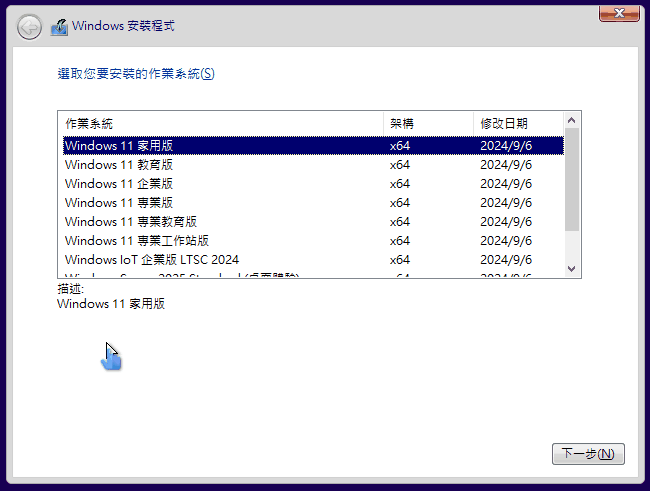650x491 pixels.
Task: Click 2024/9/6 date in IoT LTSC row
Action: click(x=506, y=260)
